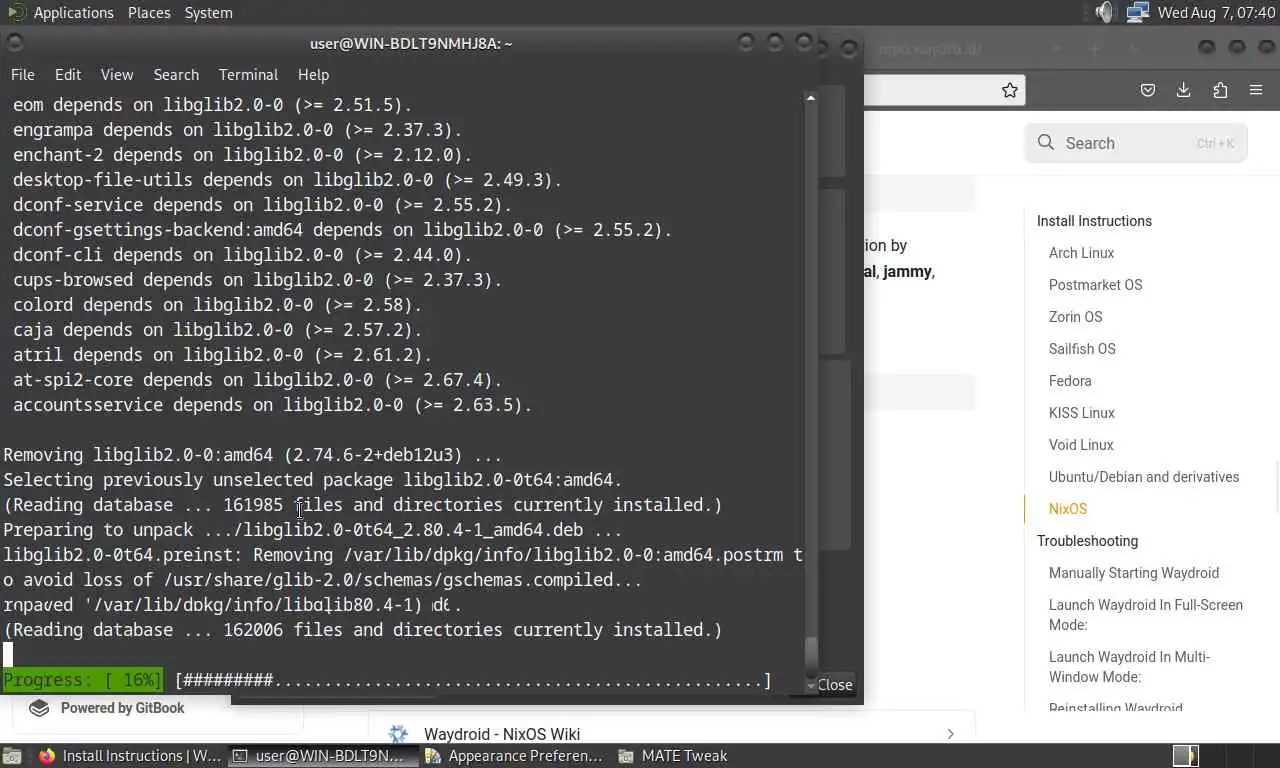Click the show desktop icon in the bottom panel
This screenshot has width=1280, height=768.
pyautogui.click(x=10, y=756)
